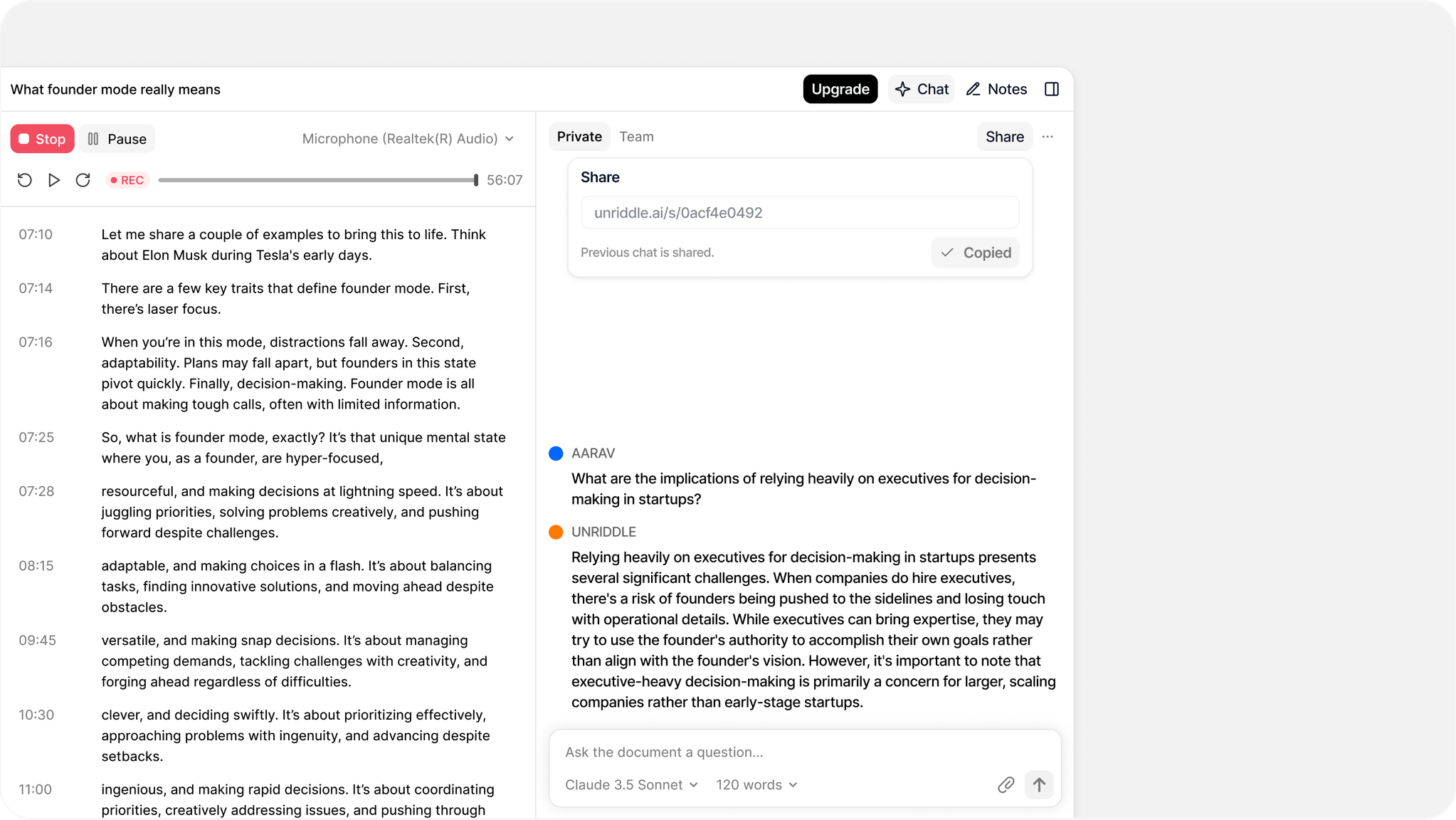This screenshot has height=820, width=1456.
Task: Click the title 'What founder mode really means'
Action: [115, 89]
